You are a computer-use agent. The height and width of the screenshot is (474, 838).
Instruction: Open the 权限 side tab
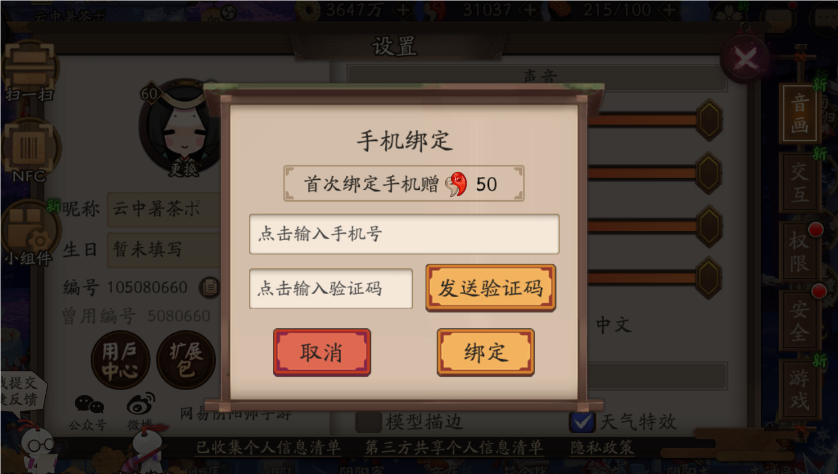point(800,251)
